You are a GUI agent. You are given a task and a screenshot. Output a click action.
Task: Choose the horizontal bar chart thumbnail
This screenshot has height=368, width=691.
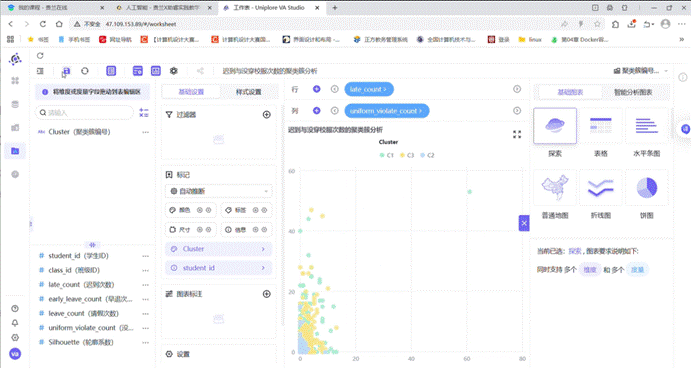(x=646, y=126)
